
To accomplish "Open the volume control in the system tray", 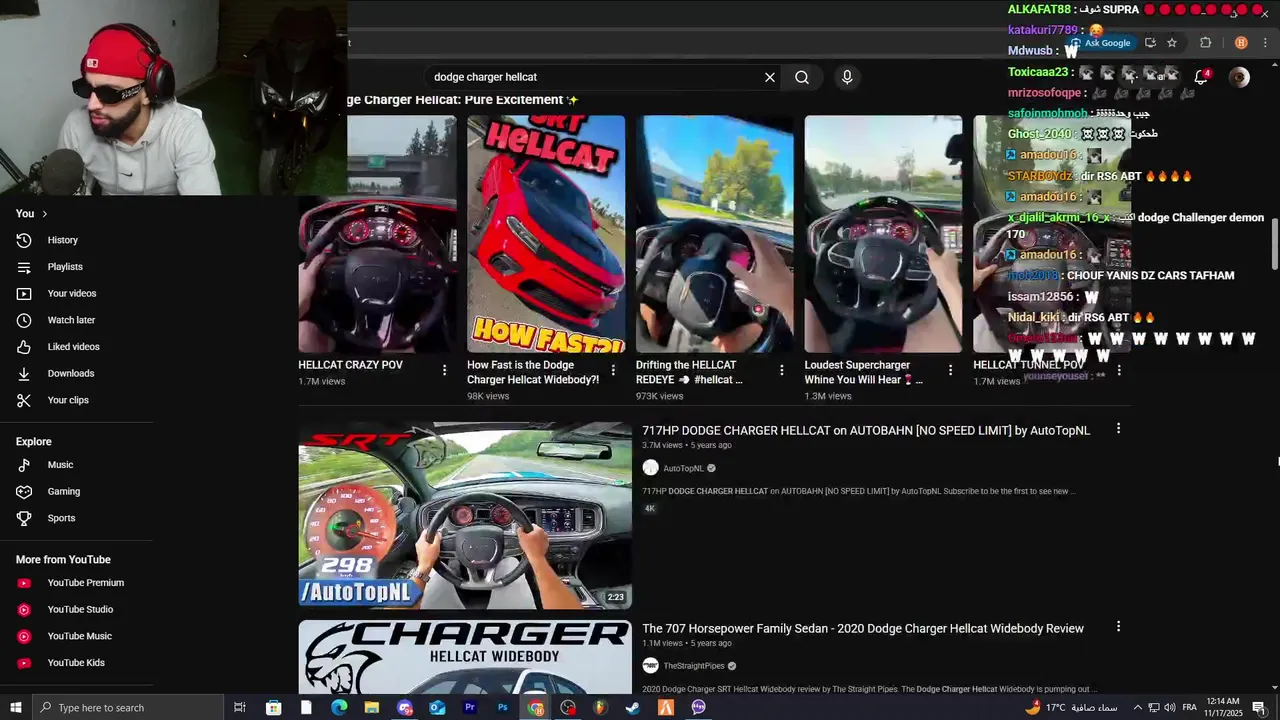I will tap(1169, 708).
